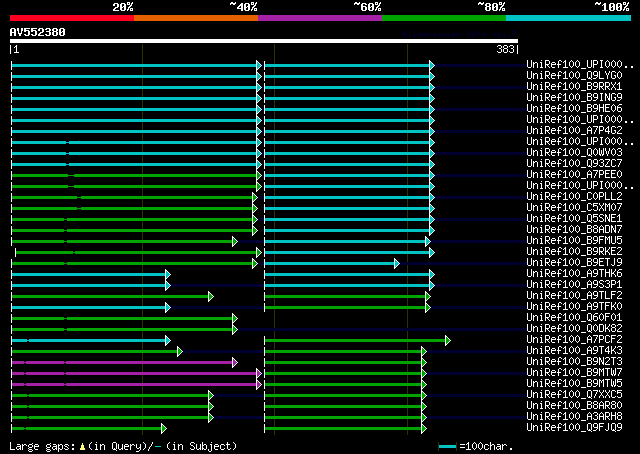
Task: Select the UniRef100_A9T4K3 label
Action: tap(574, 351)
